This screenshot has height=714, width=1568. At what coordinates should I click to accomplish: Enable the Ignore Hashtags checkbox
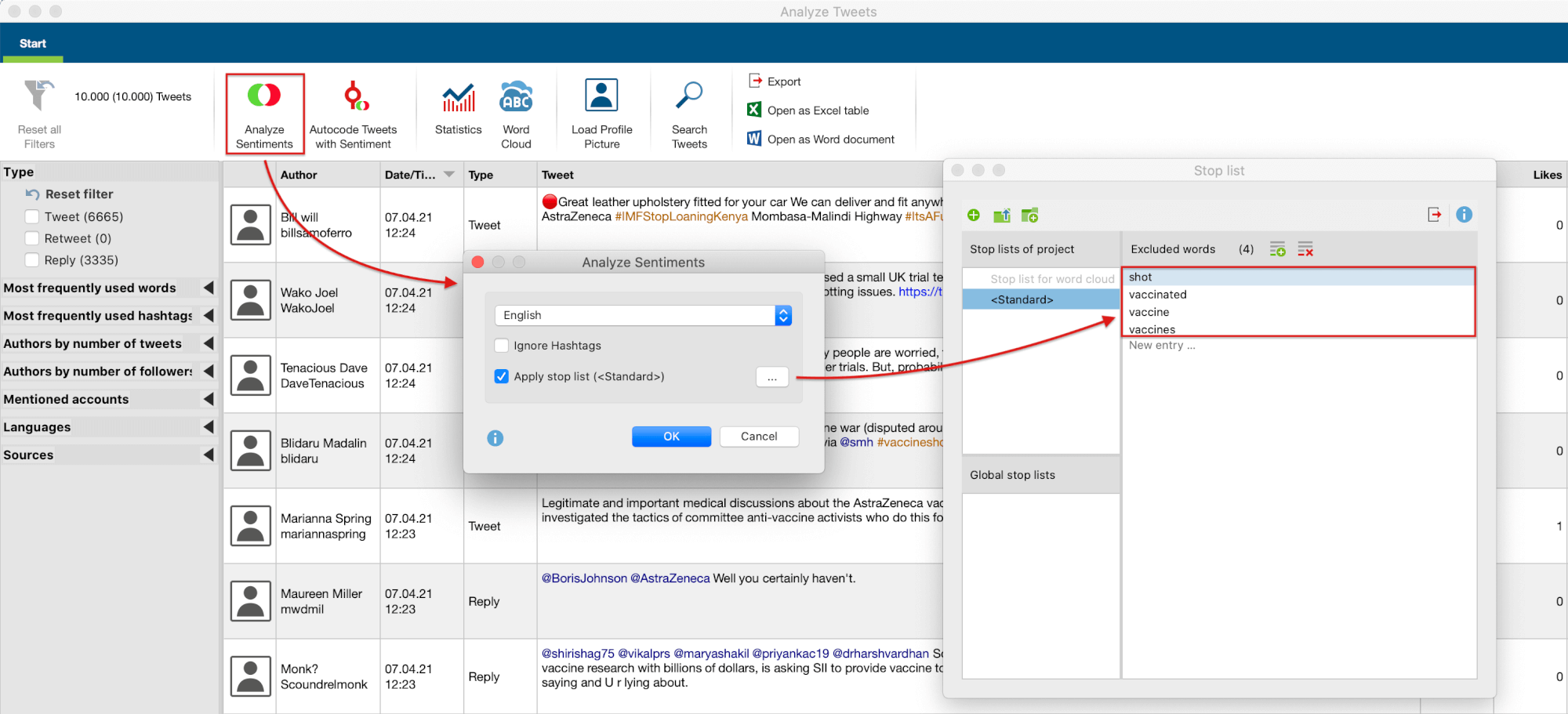[x=502, y=346]
